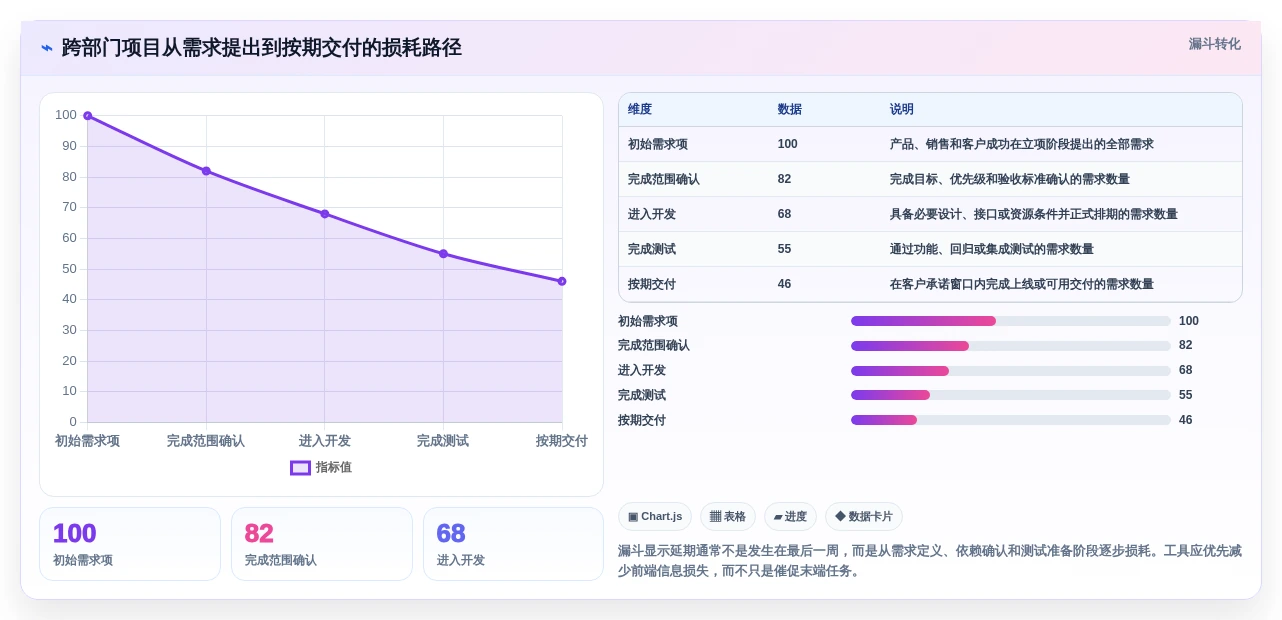Click the chart data point for 完成范围确认
This screenshot has height=620, width=1282.
206,171
